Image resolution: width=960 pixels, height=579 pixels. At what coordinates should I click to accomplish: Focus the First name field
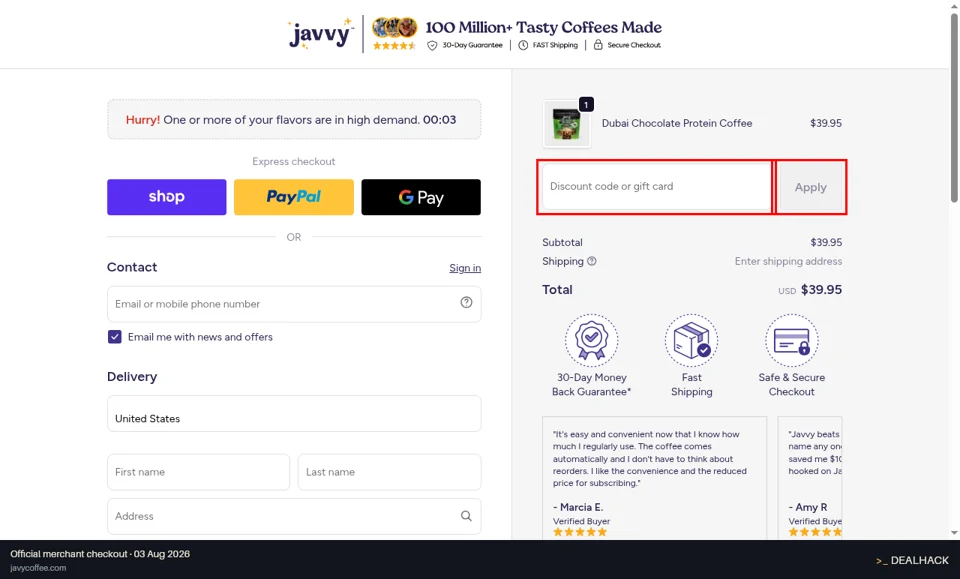coord(198,472)
